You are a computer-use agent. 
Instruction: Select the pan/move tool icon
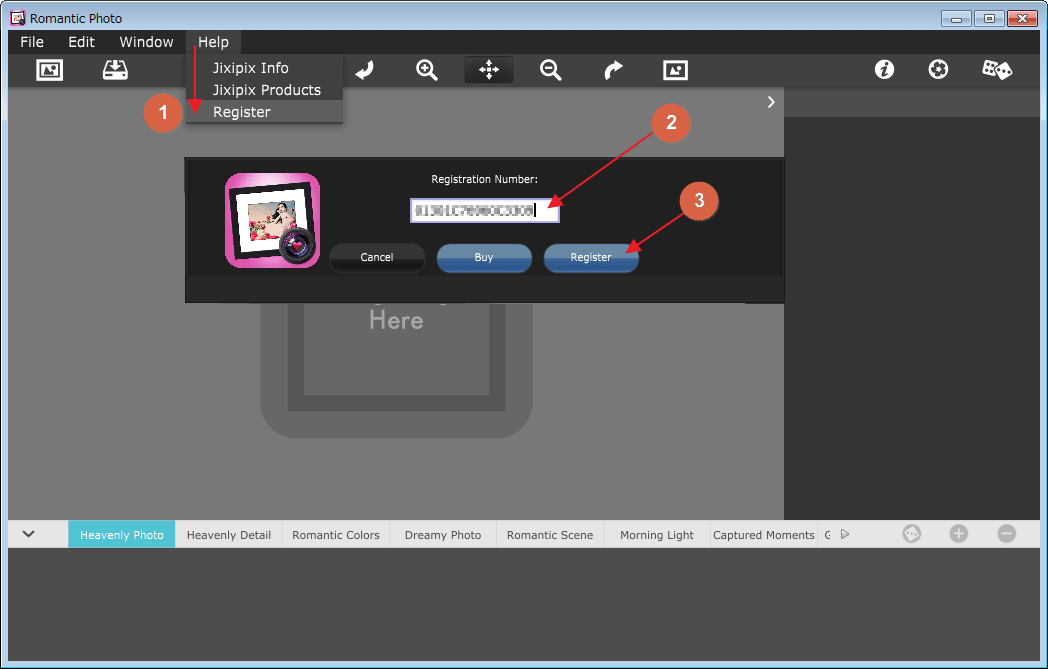click(489, 70)
